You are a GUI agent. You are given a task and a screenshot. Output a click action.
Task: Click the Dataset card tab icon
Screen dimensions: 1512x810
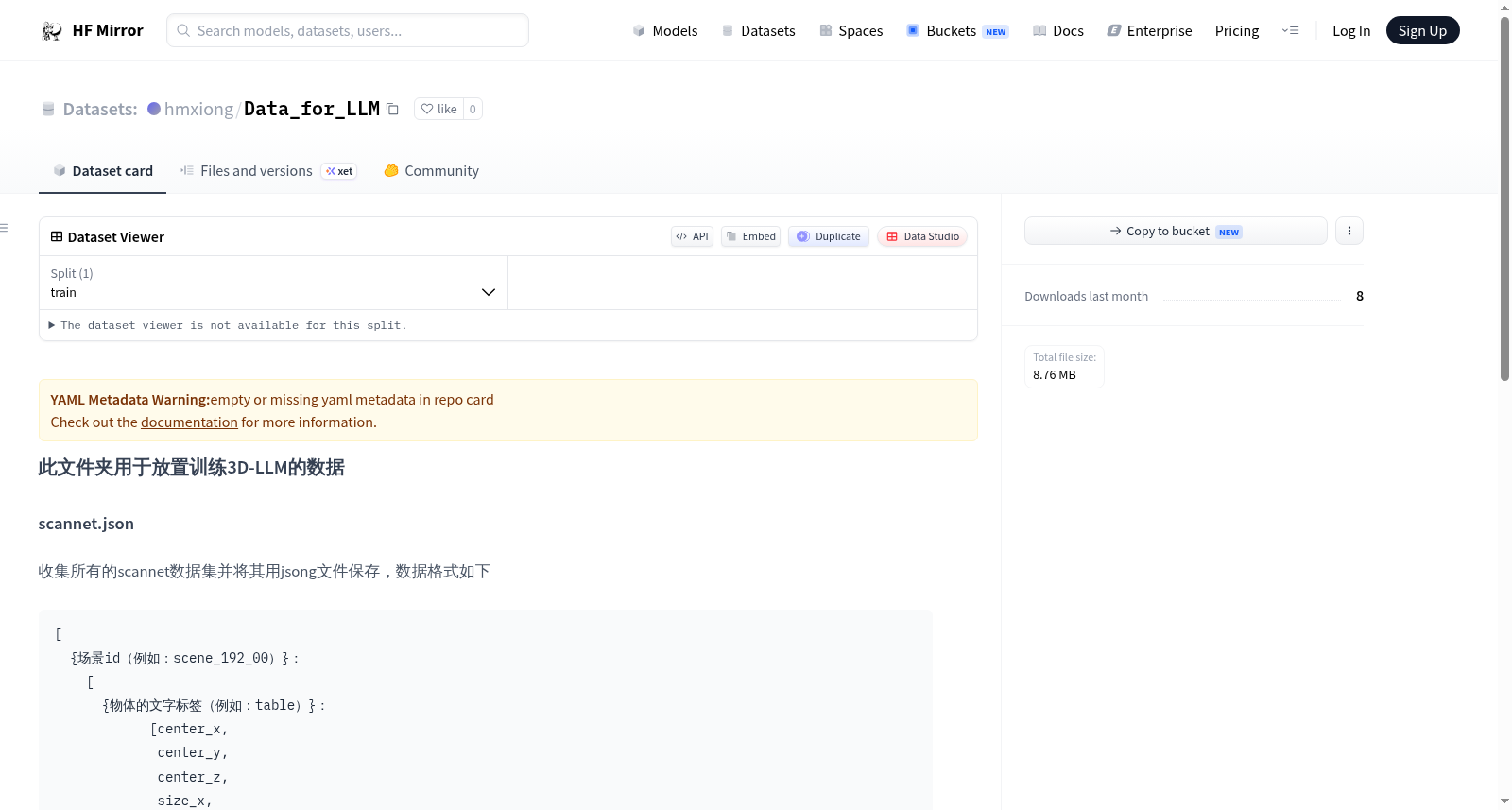click(x=60, y=171)
